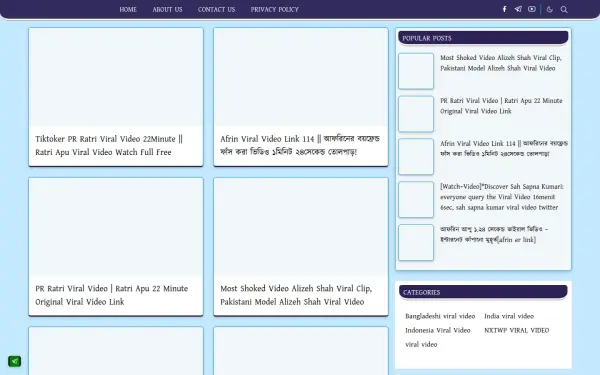Select NXTWP VIRAL VIDEO category
600x375 pixels.
coord(517,330)
